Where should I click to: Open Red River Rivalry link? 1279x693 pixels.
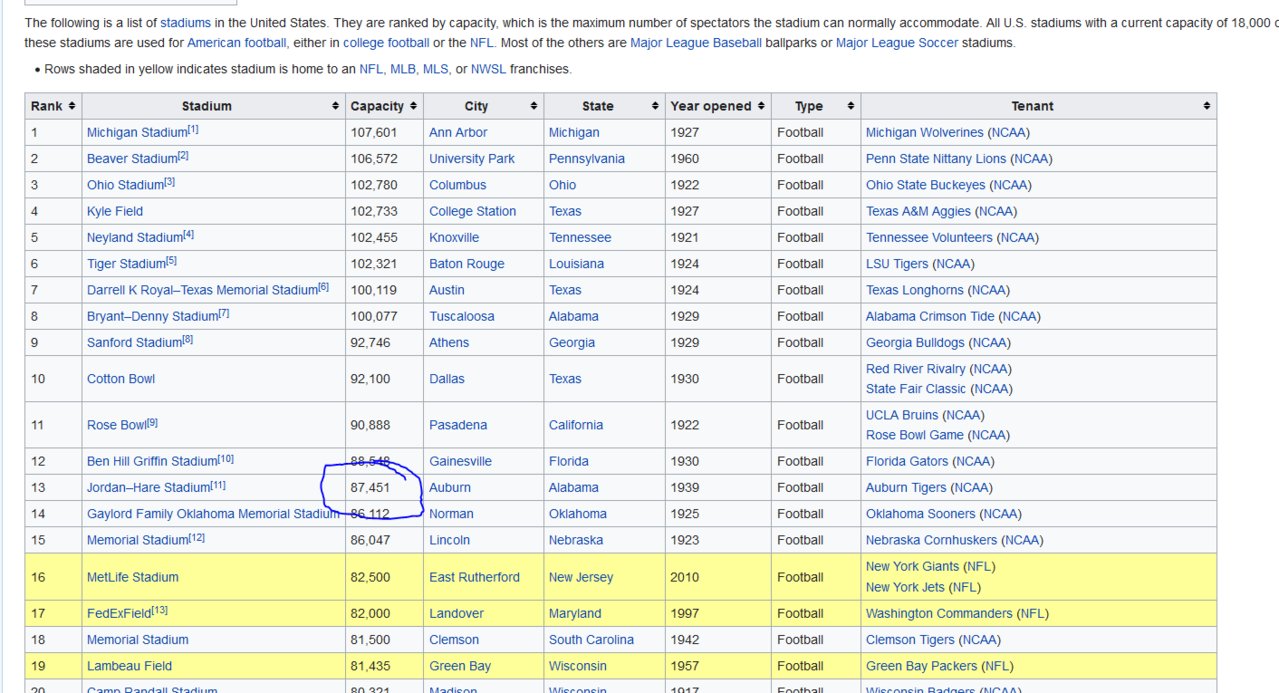917,369
